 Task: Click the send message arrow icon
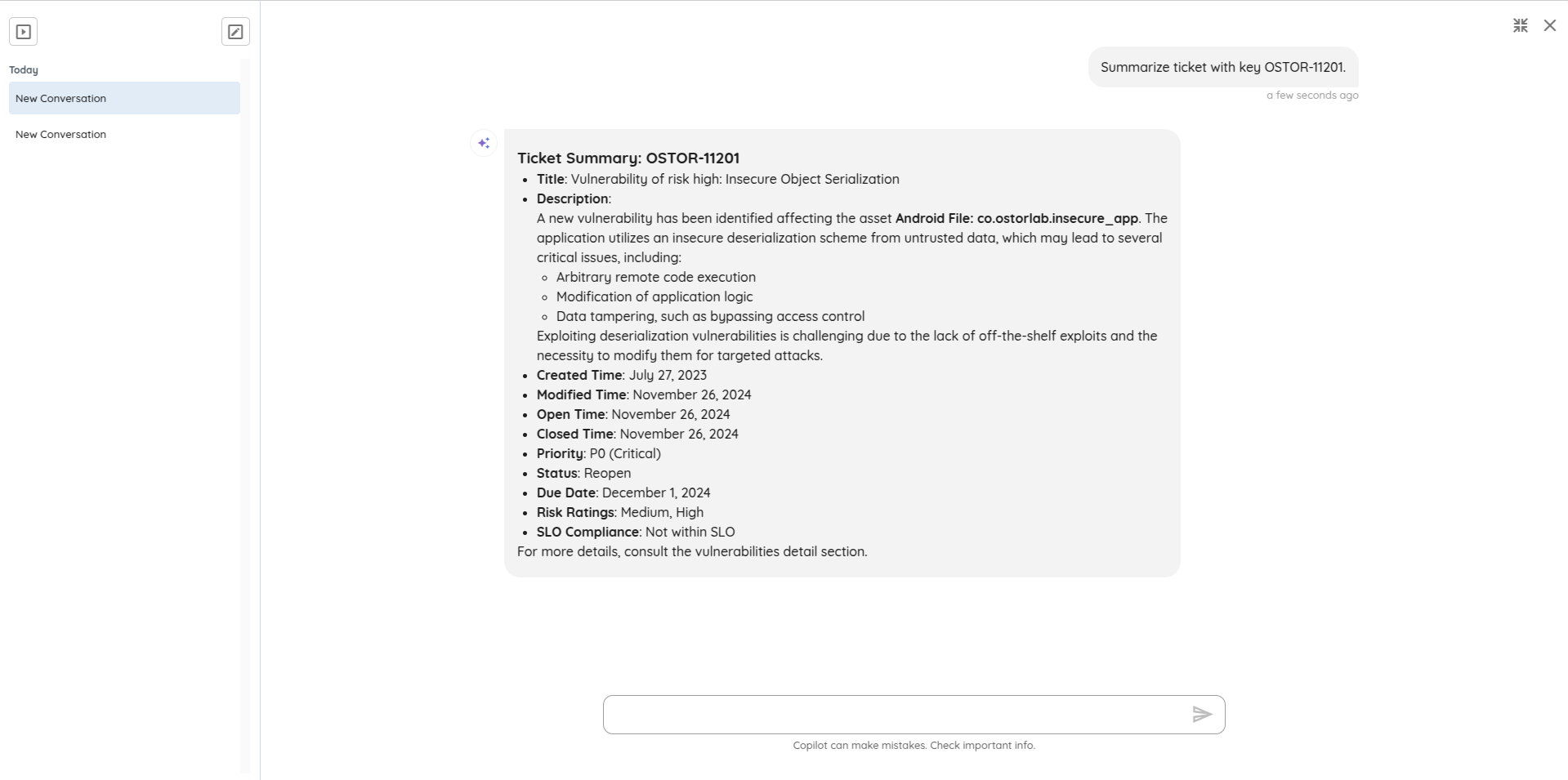coord(1201,715)
